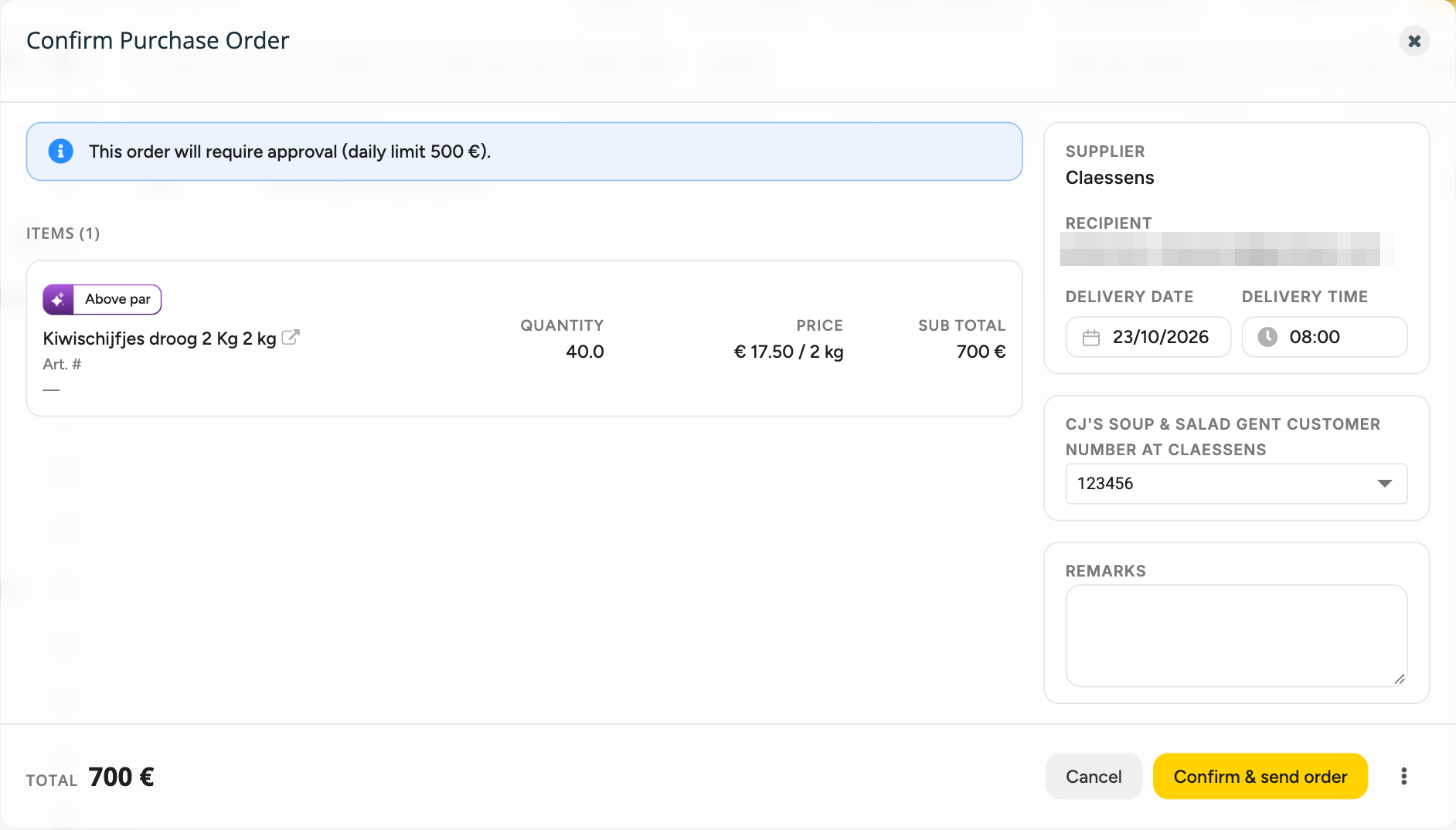1456x830 pixels.
Task: Confirm & send order
Action: 1260,776
